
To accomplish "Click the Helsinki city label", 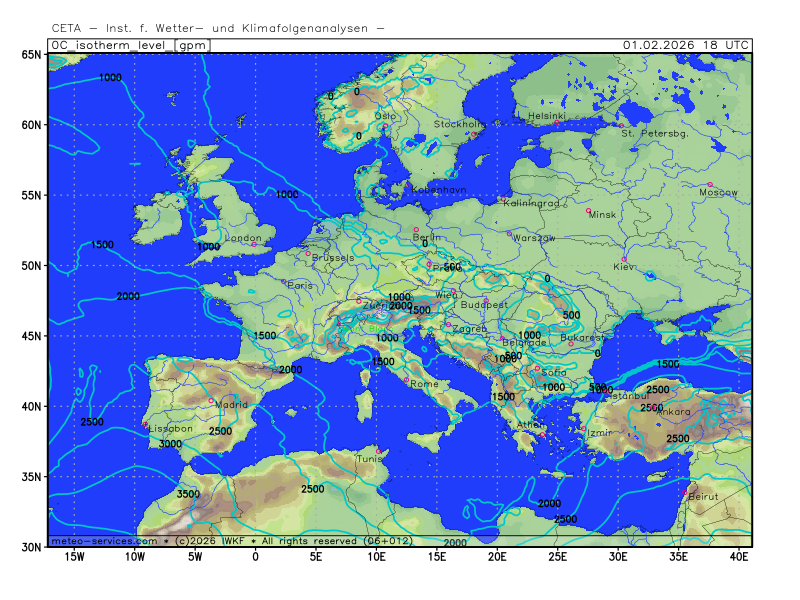I will [546, 116].
